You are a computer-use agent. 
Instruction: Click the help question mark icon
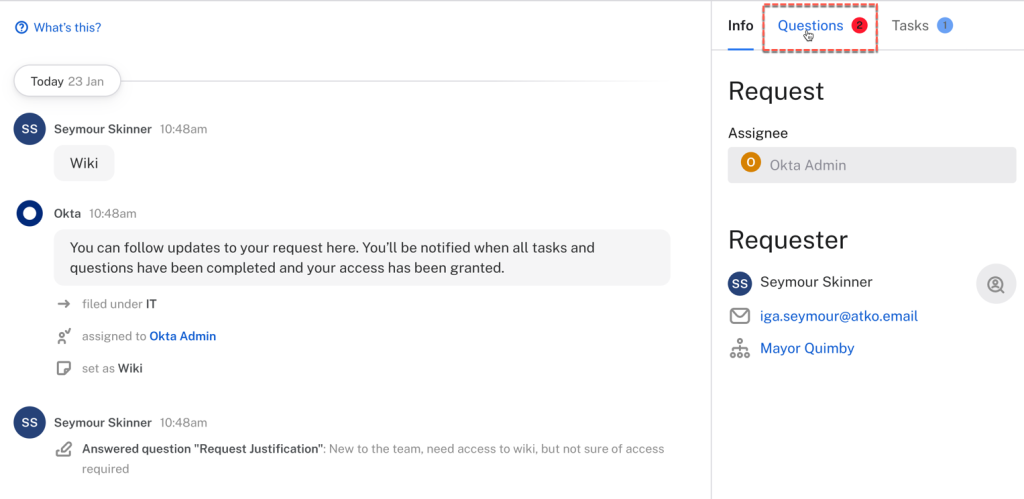(21, 28)
